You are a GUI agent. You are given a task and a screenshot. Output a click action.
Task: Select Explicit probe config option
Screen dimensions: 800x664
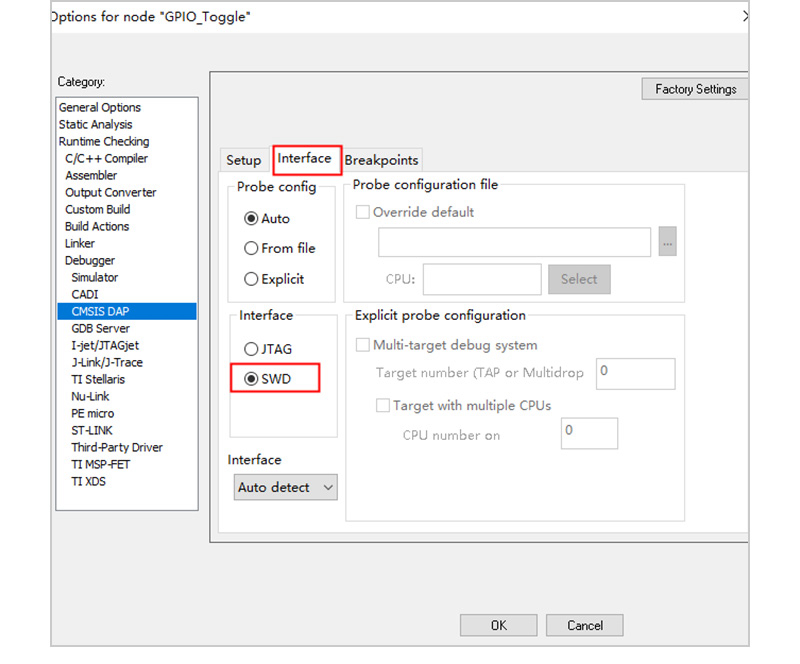point(251,279)
